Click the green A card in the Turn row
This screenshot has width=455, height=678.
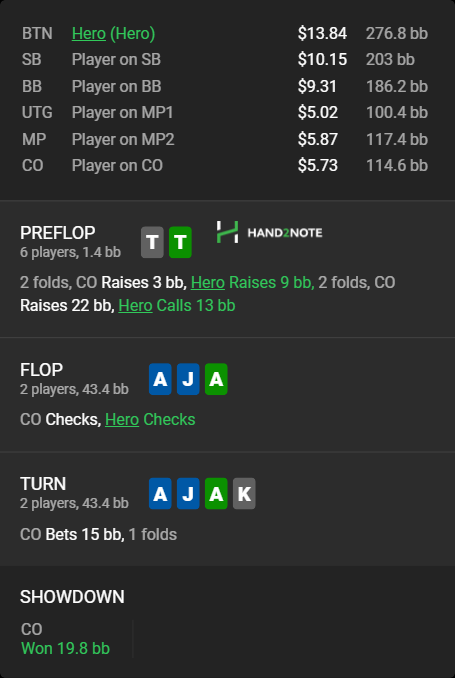(216, 493)
